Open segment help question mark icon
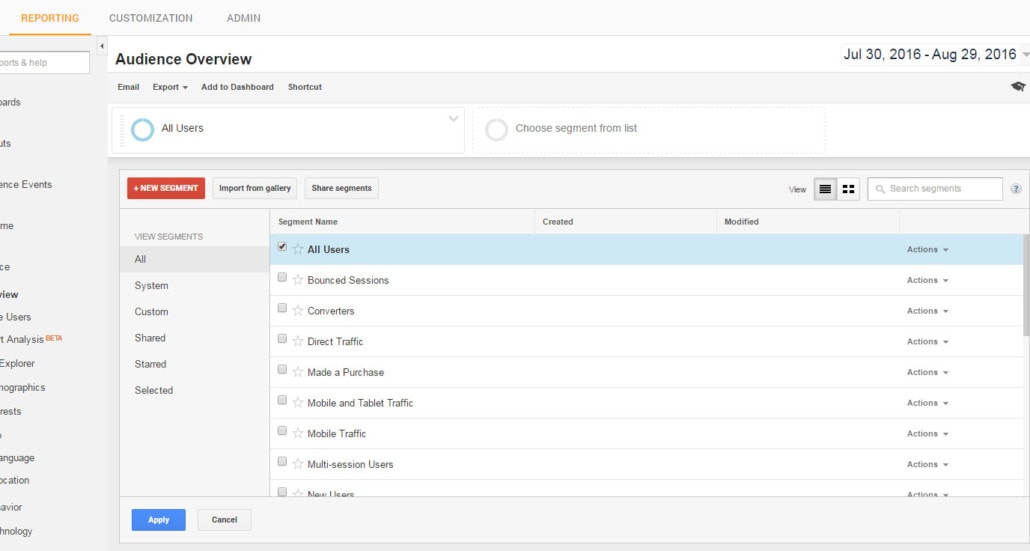Screen dimensions: 1030x551 (1016, 189)
